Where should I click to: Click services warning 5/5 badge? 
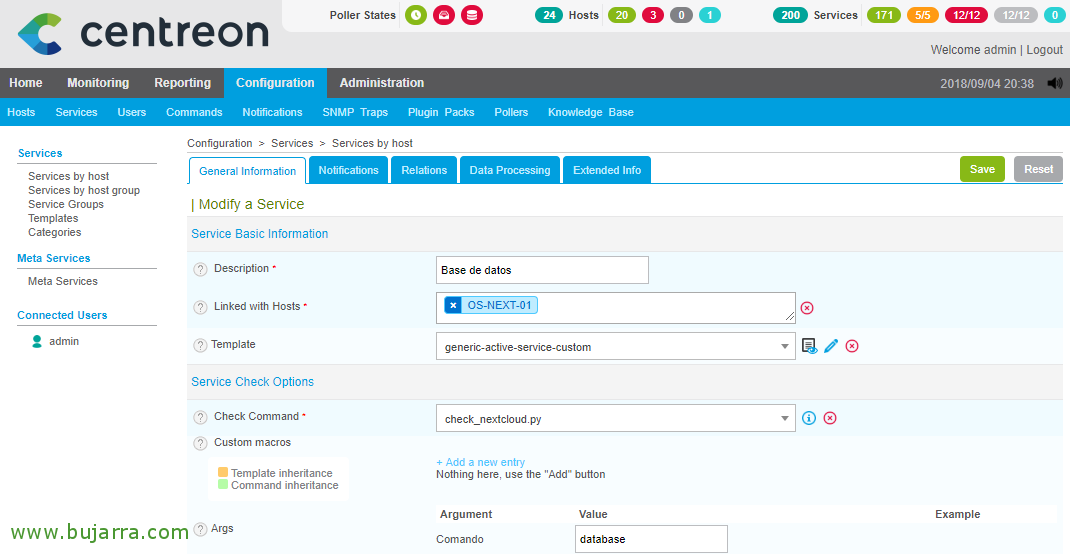[x=923, y=15]
